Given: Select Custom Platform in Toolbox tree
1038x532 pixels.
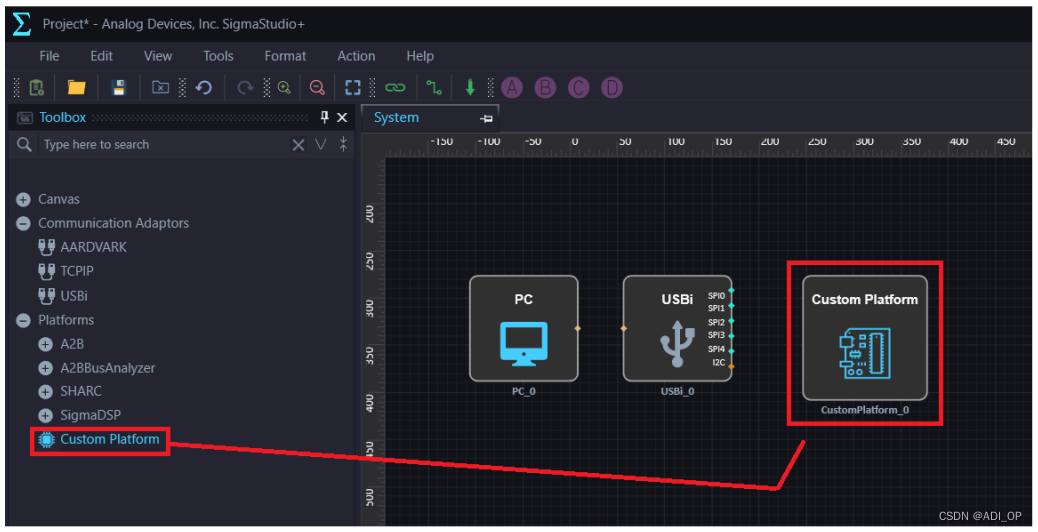Looking at the screenshot, I should click(99, 439).
